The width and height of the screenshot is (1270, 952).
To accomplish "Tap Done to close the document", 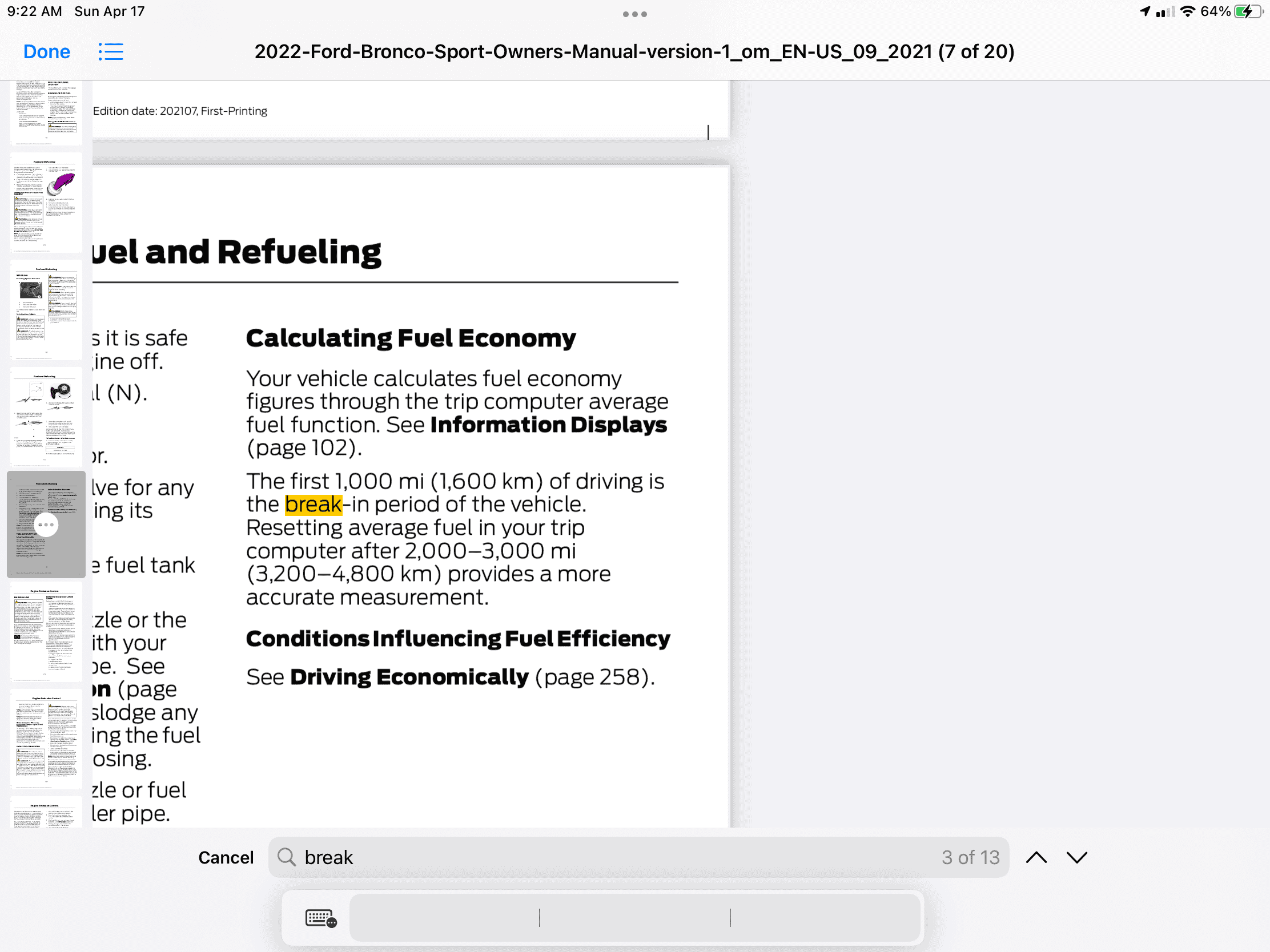I will tap(46, 51).
